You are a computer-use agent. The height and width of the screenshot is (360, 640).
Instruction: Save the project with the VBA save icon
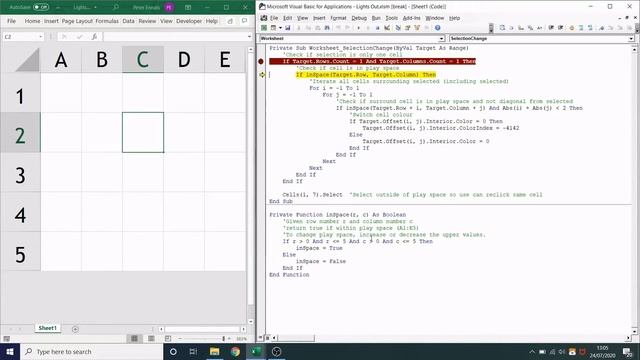pyautogui.click(x=288, y=28)
